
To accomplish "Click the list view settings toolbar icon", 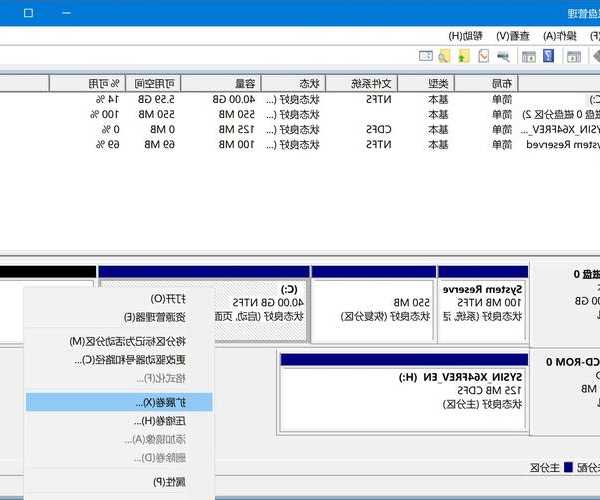I will coord(426,56).
